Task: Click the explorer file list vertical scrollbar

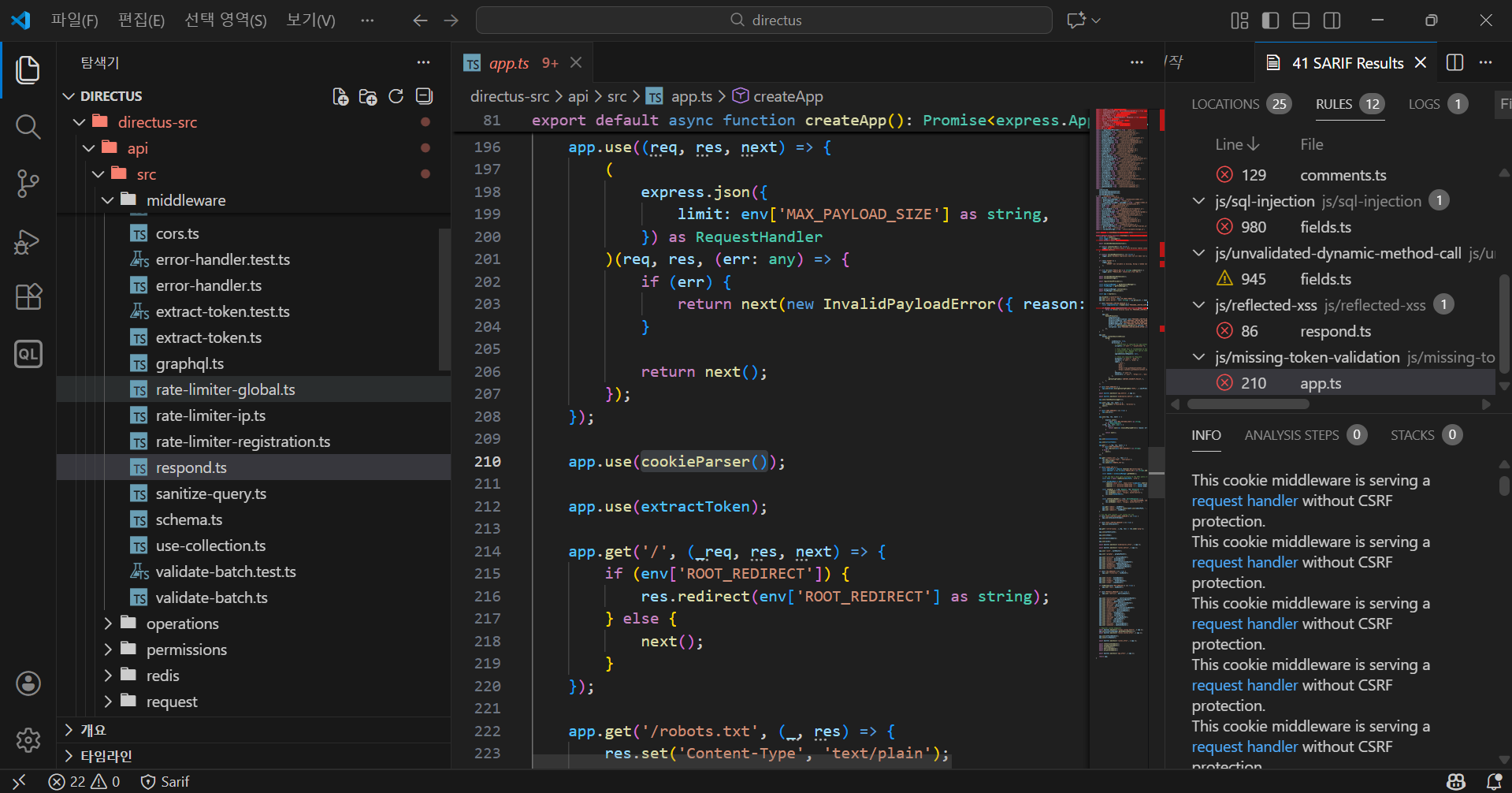Action: (x=444, y=300)
